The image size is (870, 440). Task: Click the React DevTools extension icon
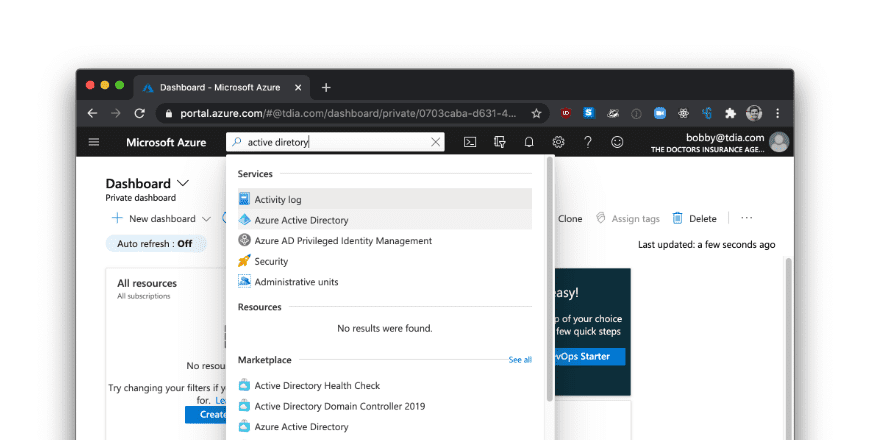click(683, 113)
